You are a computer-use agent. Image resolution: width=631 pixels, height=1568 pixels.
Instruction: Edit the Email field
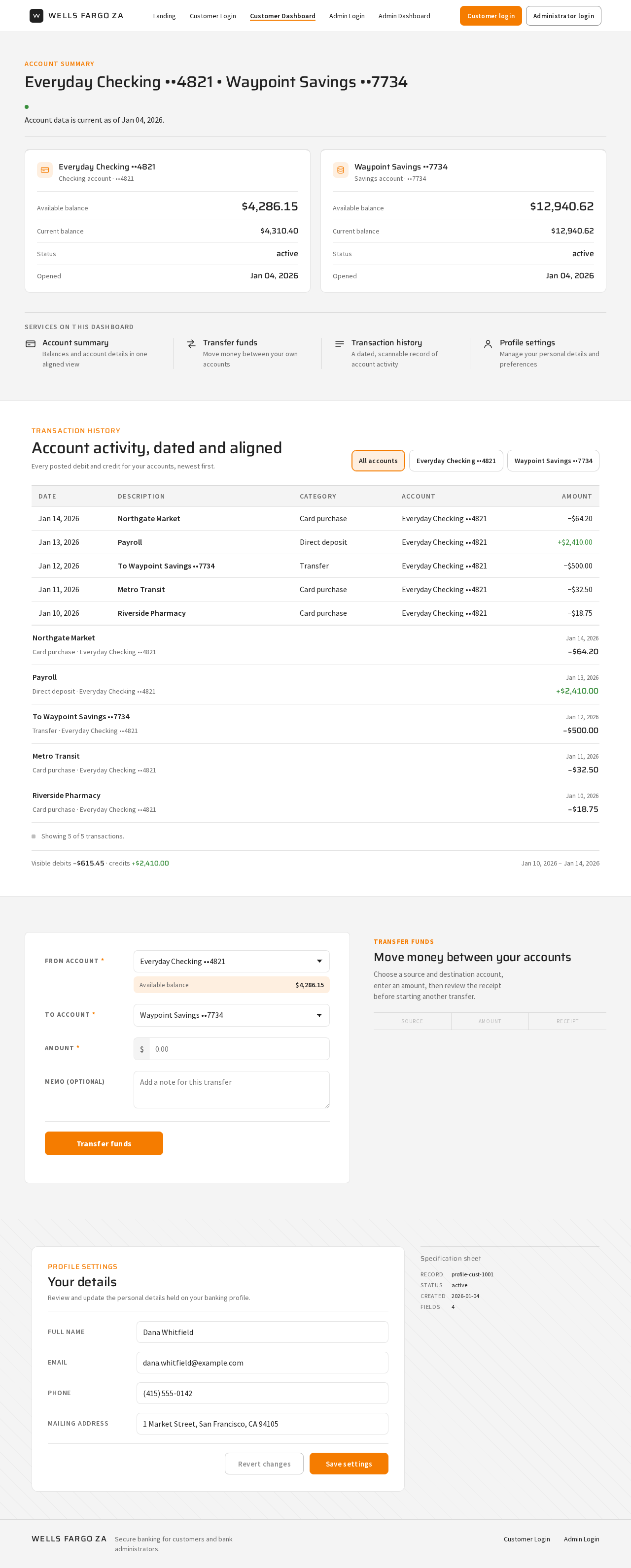(x=263, y=1362)
